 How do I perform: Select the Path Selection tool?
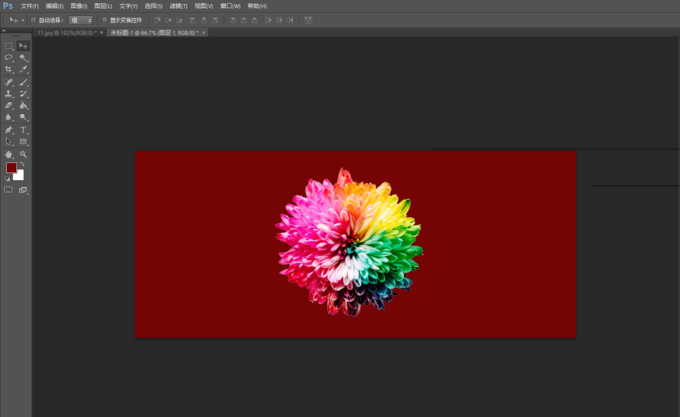9,141
